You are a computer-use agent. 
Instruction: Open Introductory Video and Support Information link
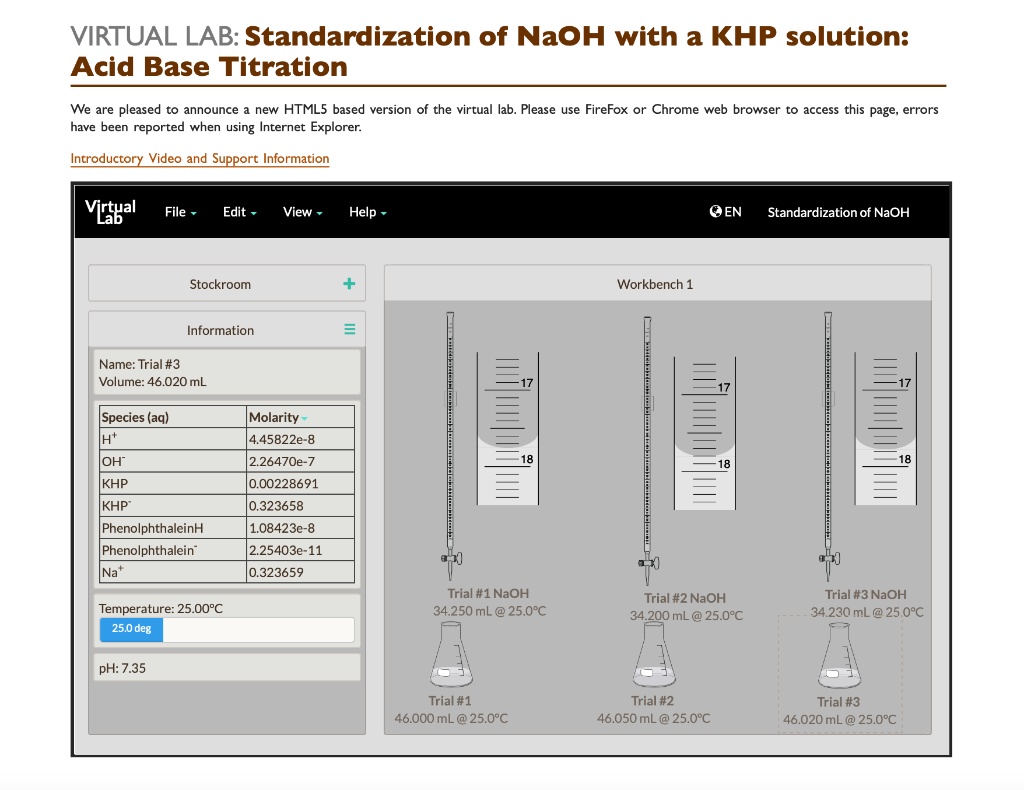[x=200, y=158]
